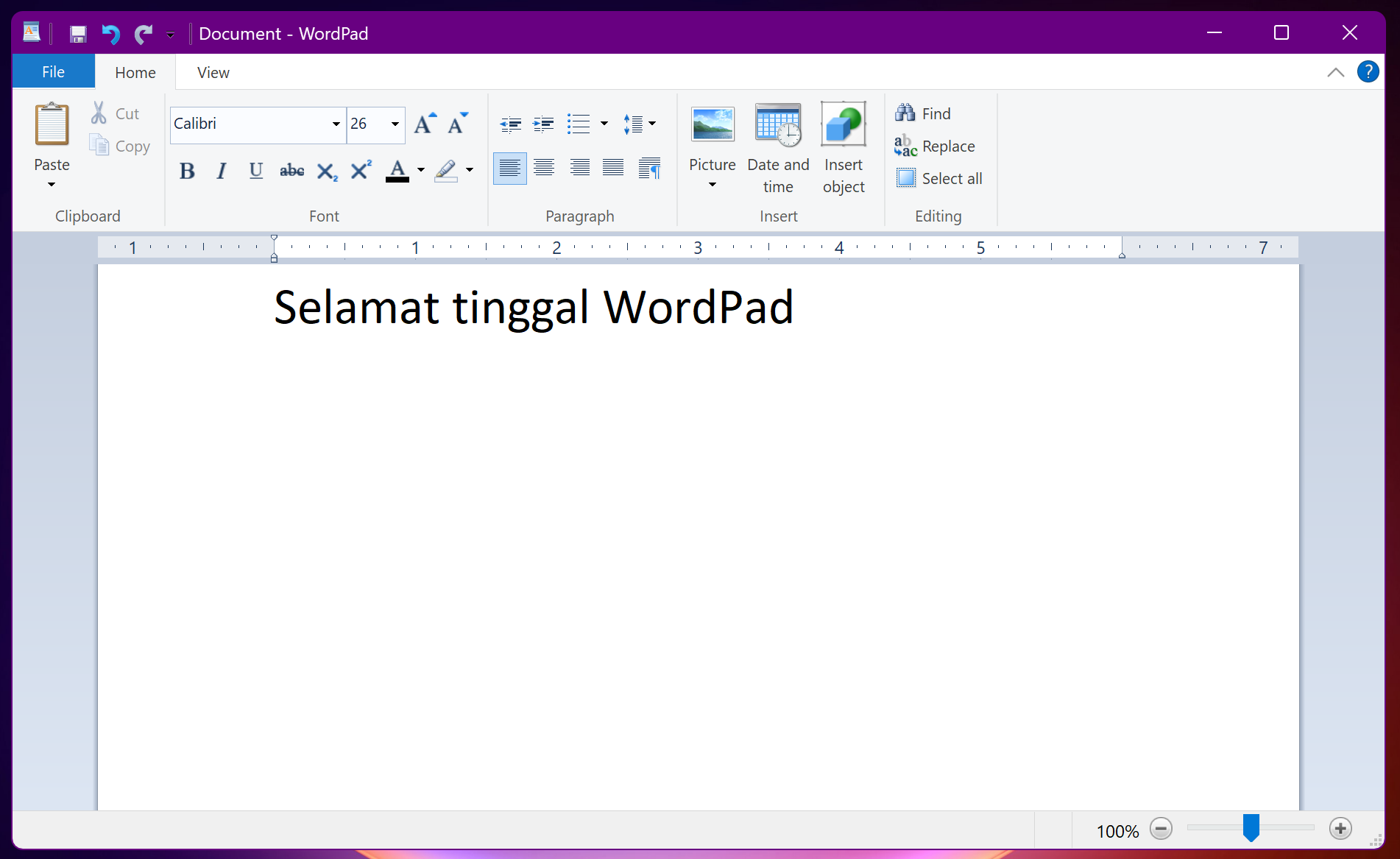
Task: Toggle the bulleted list style
Action: coord(579,124)
